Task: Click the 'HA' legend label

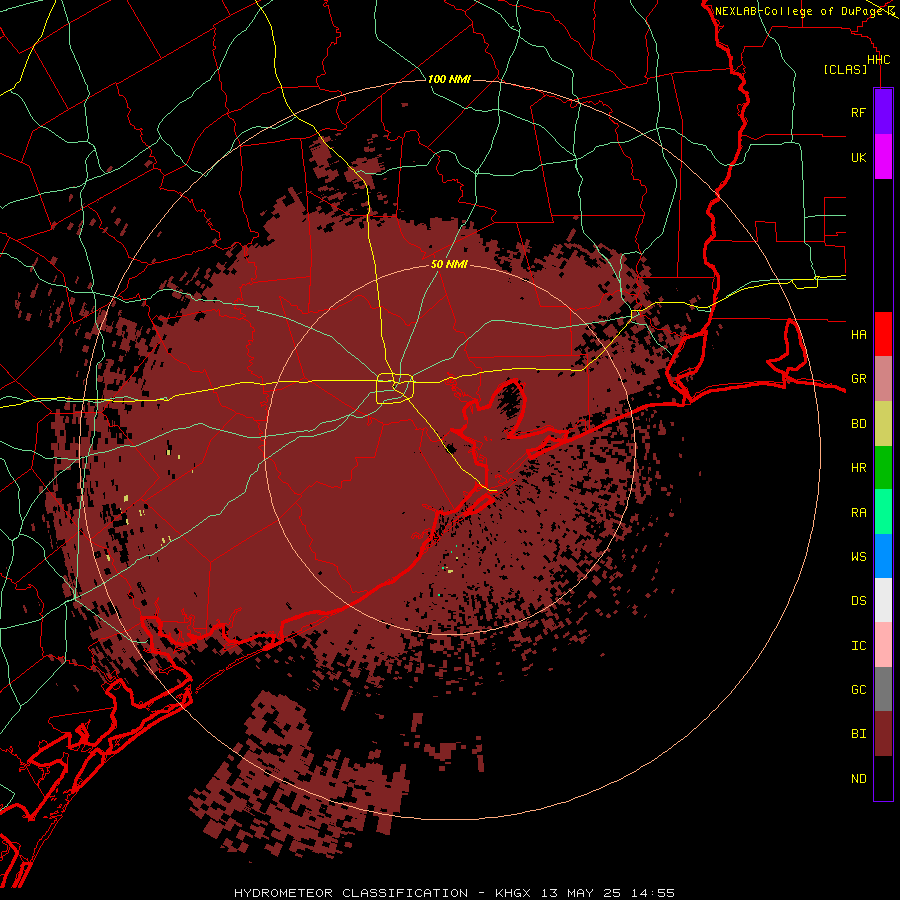Action: point(858,334)
